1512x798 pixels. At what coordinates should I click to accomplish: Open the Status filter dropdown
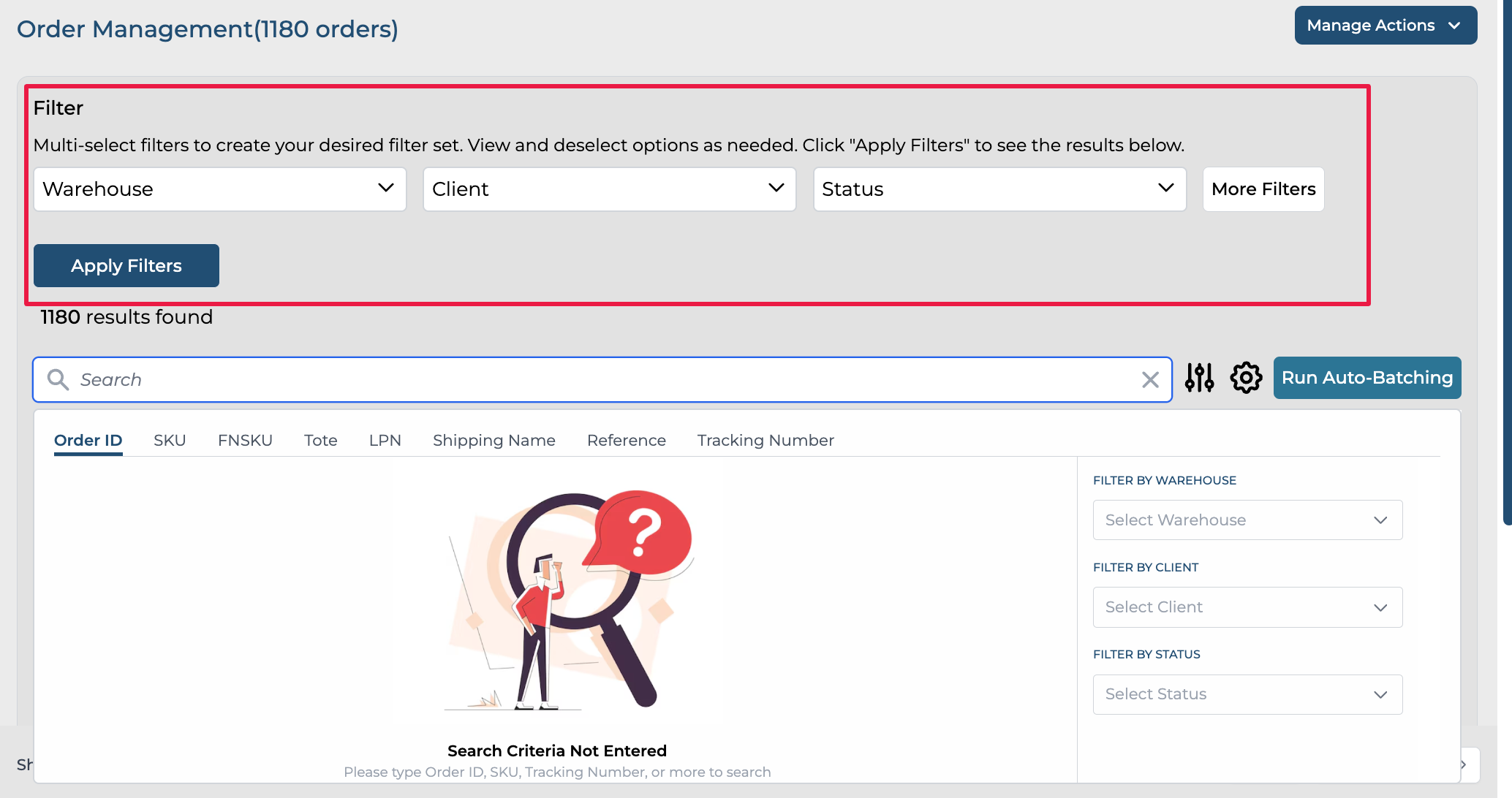(999, 189)
